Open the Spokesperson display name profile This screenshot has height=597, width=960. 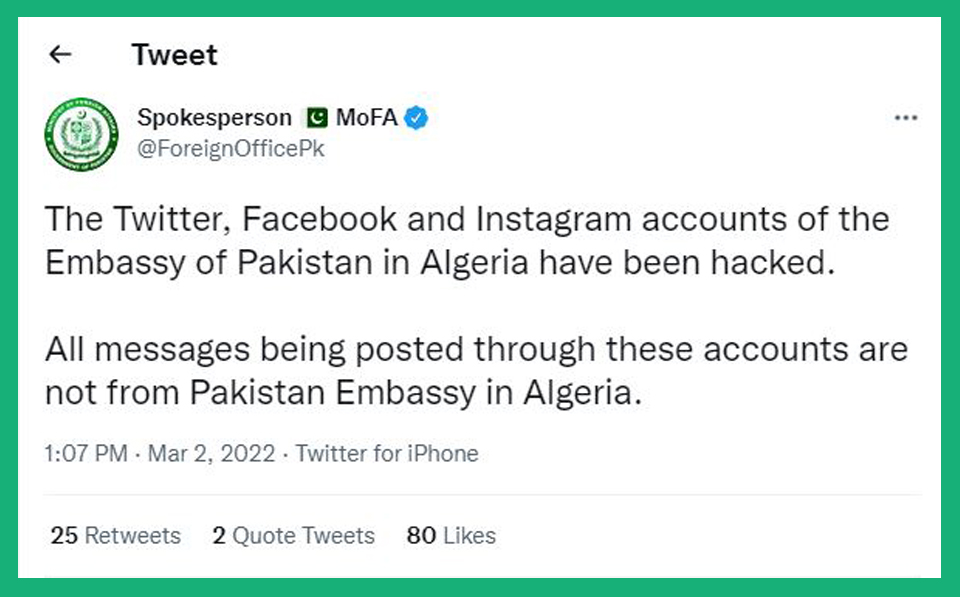pyautogui.click(x=214, y=118)
